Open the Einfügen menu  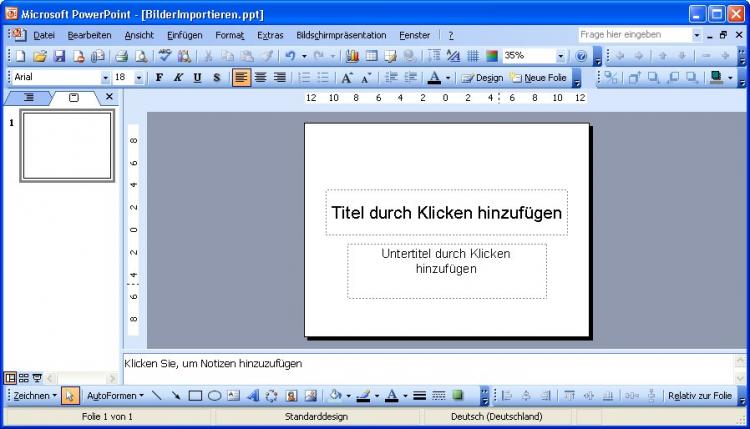click(x=184, y=35)
